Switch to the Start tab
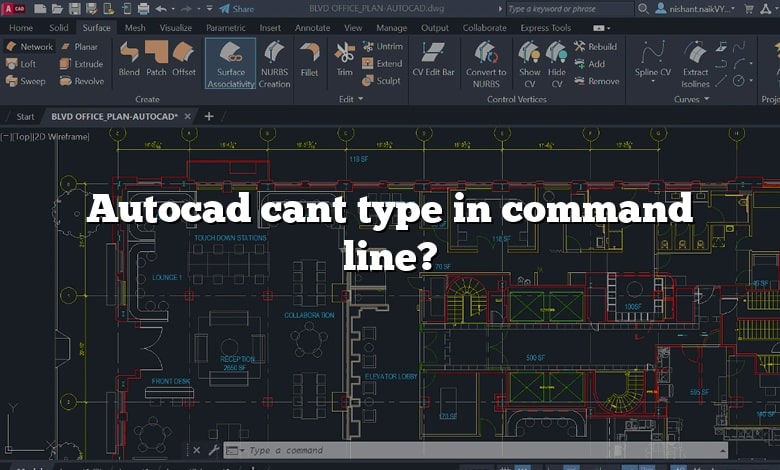Image resolution: width=780 pixels, height=470 pixels. point(25,116)
